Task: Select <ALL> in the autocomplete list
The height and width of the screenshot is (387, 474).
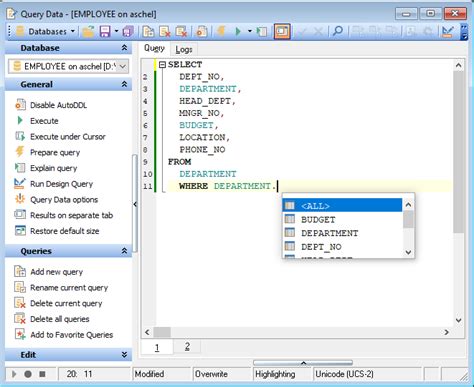Action: (342, 206)
